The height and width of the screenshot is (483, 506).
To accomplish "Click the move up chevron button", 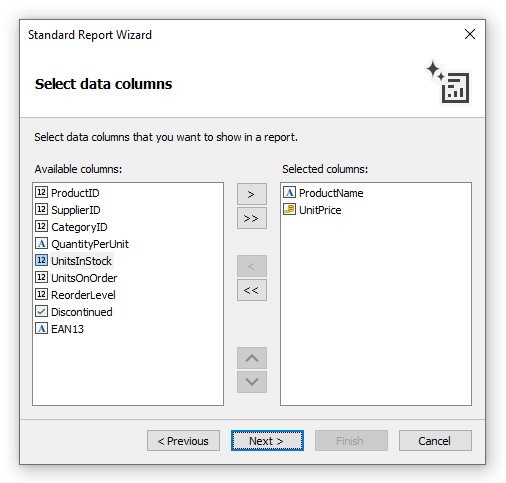I will (x=252, y=358).
